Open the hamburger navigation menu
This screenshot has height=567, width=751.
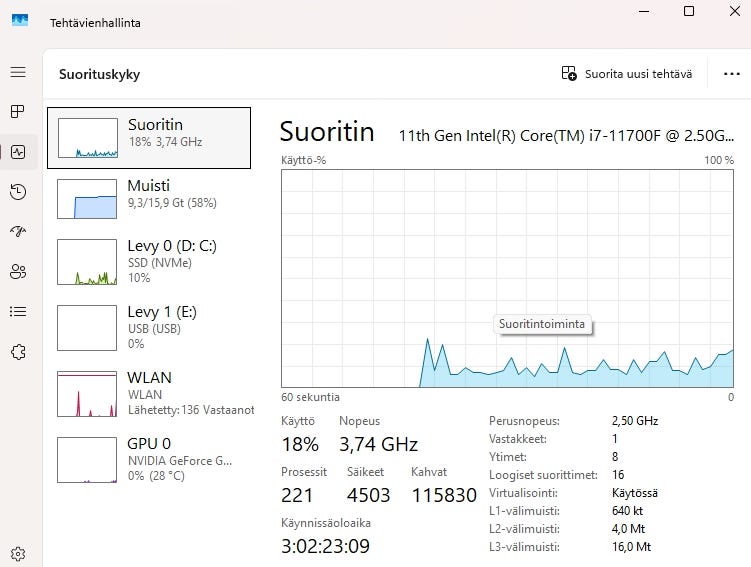[x=17, y=72]
